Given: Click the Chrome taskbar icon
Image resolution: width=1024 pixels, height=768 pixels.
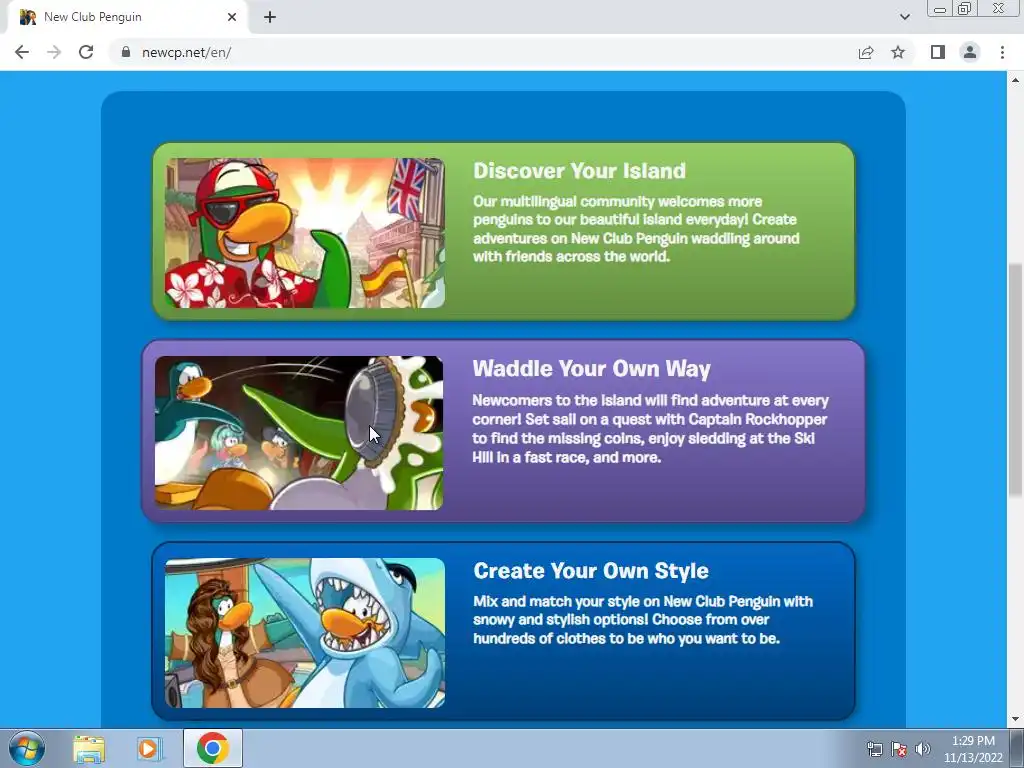Looking at the screenshot, I should [x=213, y=748].
